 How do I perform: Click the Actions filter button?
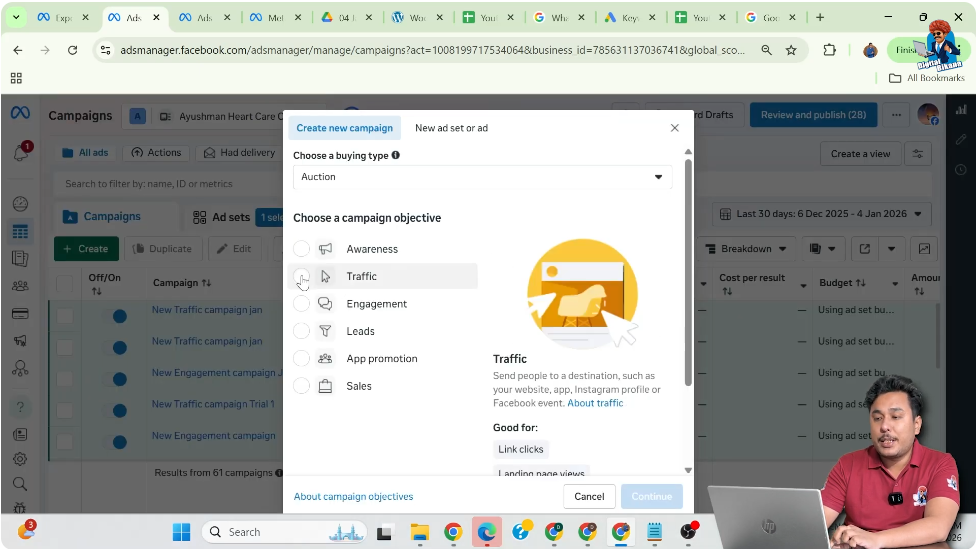point(156,152)
